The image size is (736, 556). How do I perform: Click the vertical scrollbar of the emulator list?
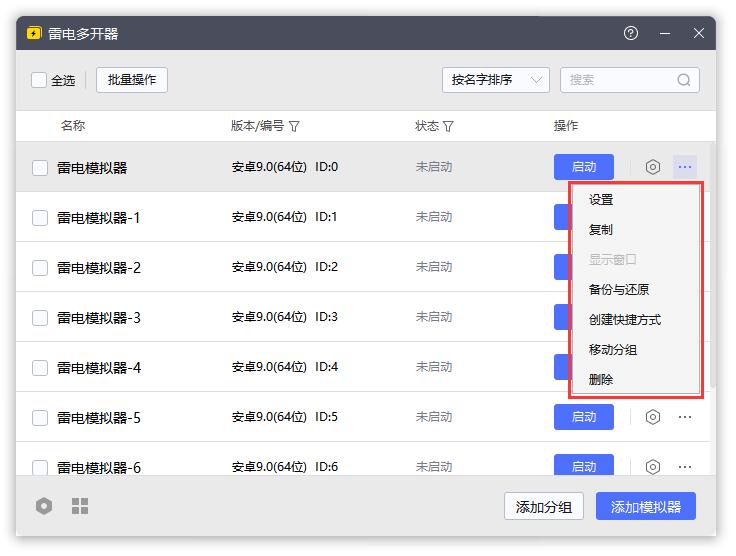[713, 265]
